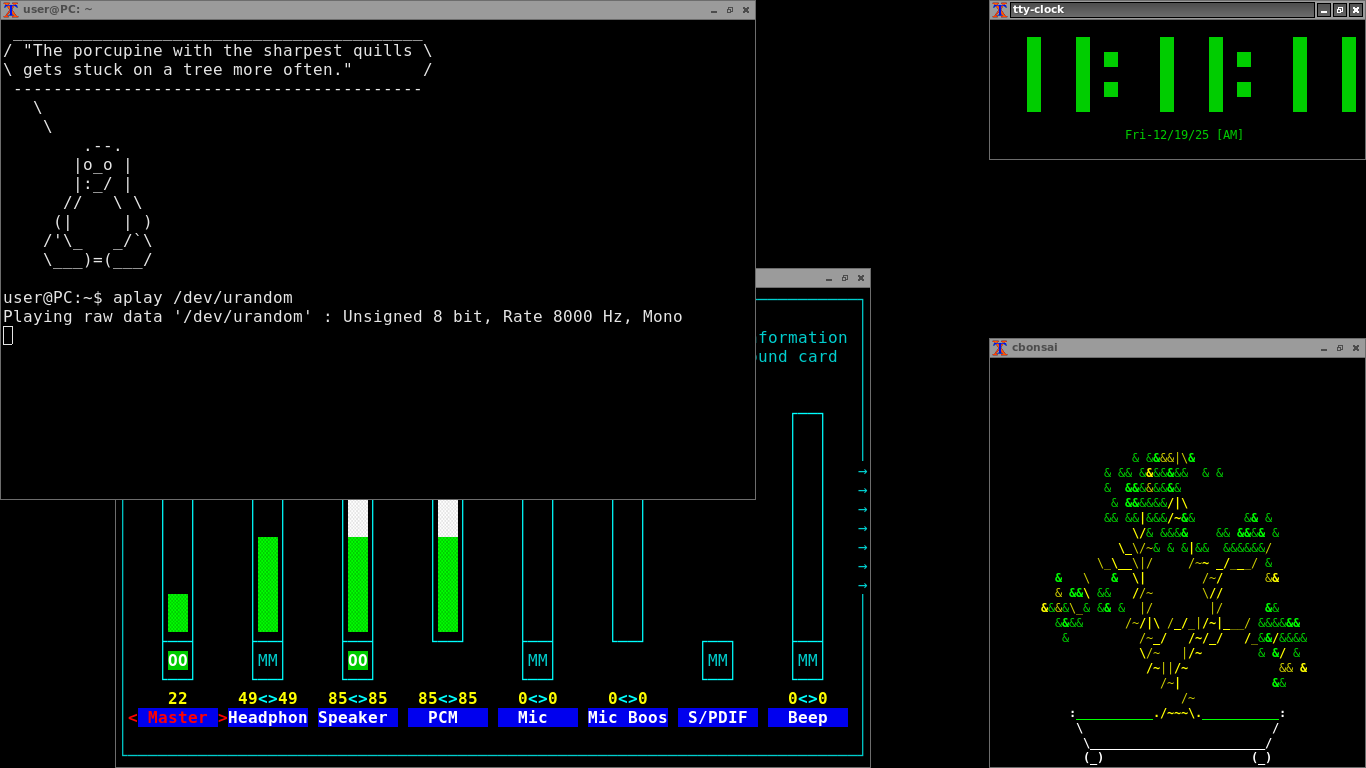Click the Headphone volume bar in alsamixer
The height and width of the screenshot is (768, 1366).
268,570
